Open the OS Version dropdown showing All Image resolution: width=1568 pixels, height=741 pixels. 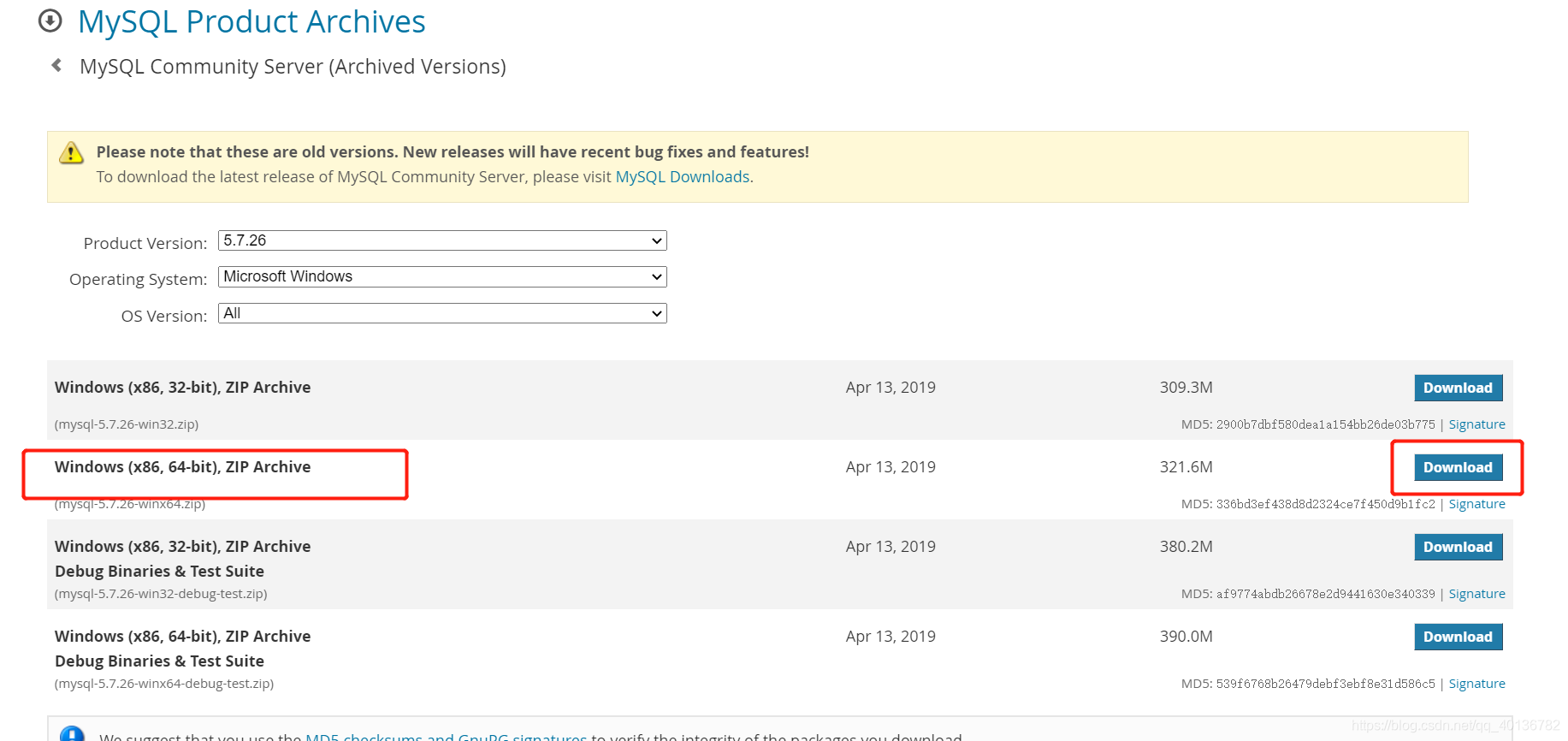pyautogui.click(x=442, y=313)
